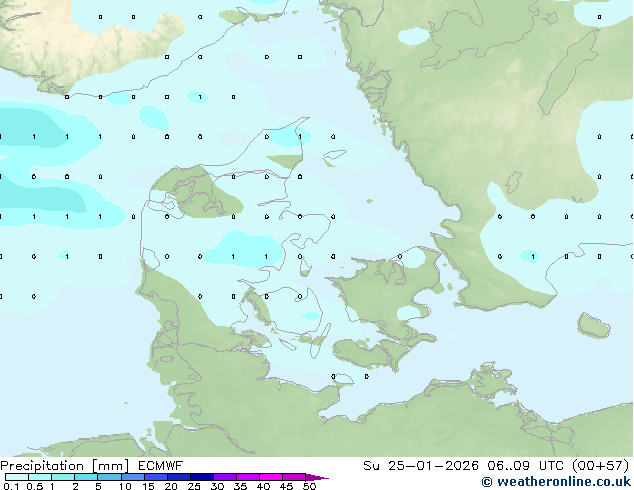Select the 2–5 mm legend color box
This screenshot has height=490, width=634.
click(86, 477)
